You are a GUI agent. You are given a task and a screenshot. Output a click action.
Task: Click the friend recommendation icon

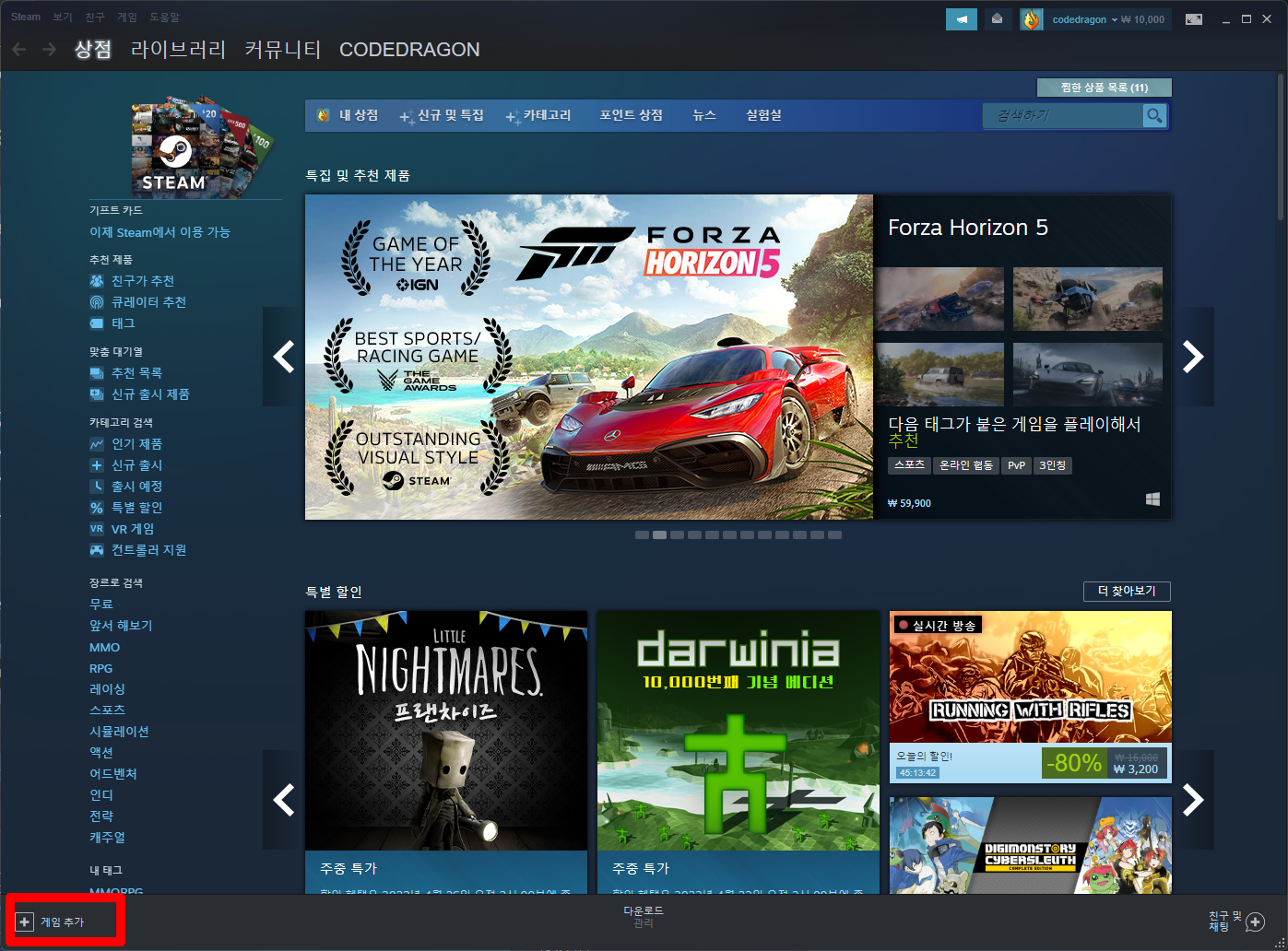click(x=97, y=281)
